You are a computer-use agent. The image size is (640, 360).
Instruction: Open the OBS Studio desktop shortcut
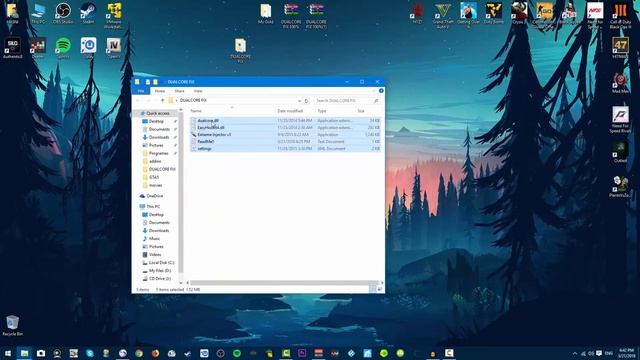click(x=63, y=13)
